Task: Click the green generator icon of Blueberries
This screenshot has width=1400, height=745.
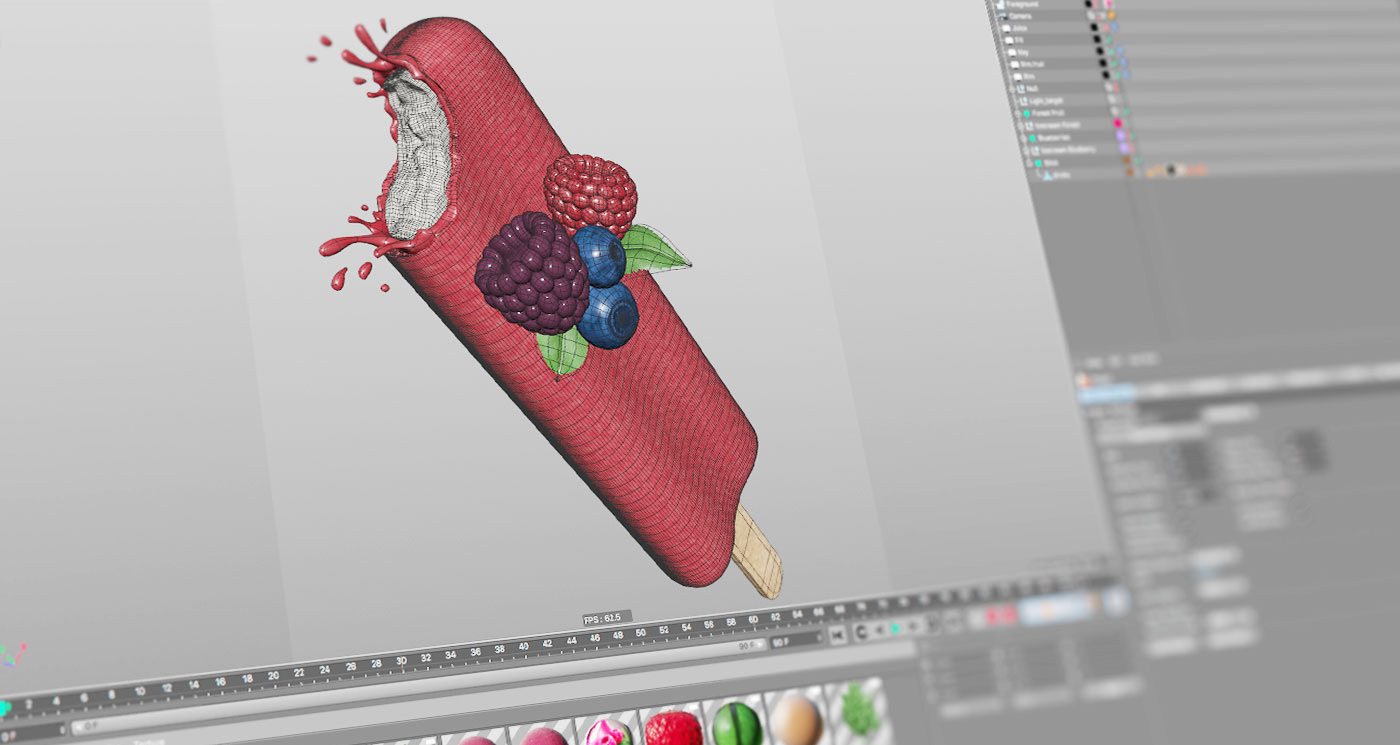Action: click(x=1032, y=138)
